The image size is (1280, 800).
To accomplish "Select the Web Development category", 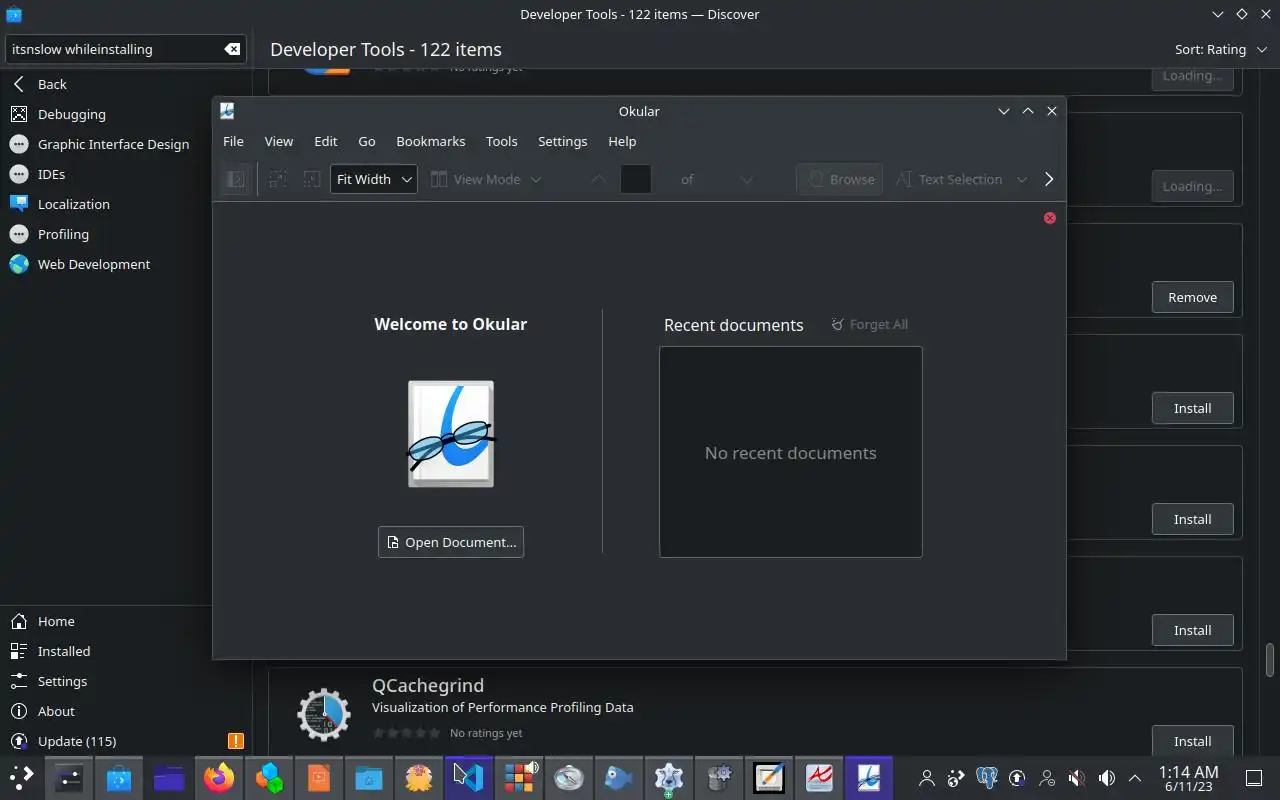I will (x=126, y=264).
